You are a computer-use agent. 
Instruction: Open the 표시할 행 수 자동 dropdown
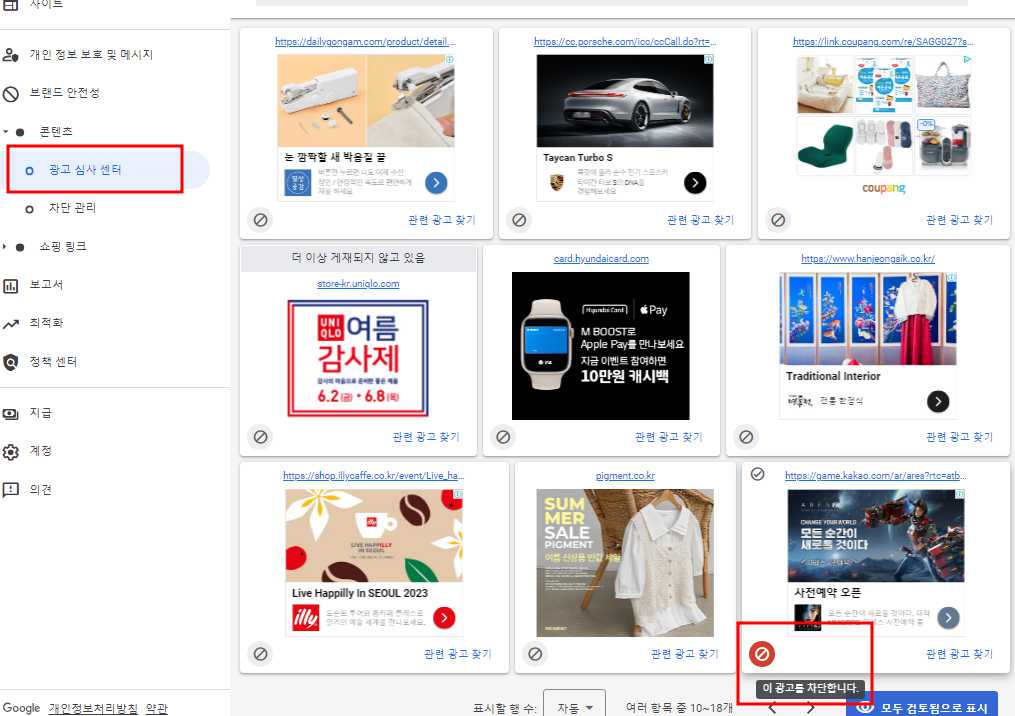pyautogui.click(x=574, y=707)
